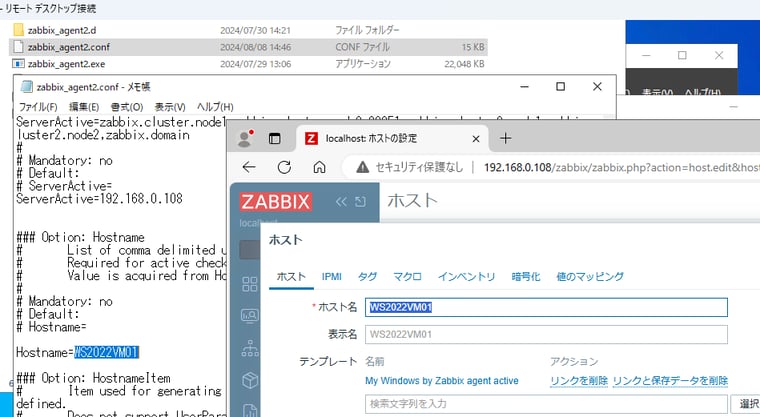
Task: Switch to the ホスト tab in host dialog
Action: tap(291, 277)
